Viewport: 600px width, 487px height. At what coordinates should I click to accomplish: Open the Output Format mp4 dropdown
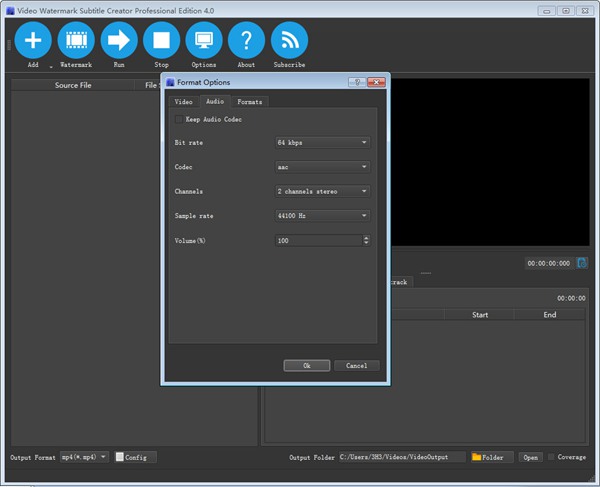pos(84,457)
